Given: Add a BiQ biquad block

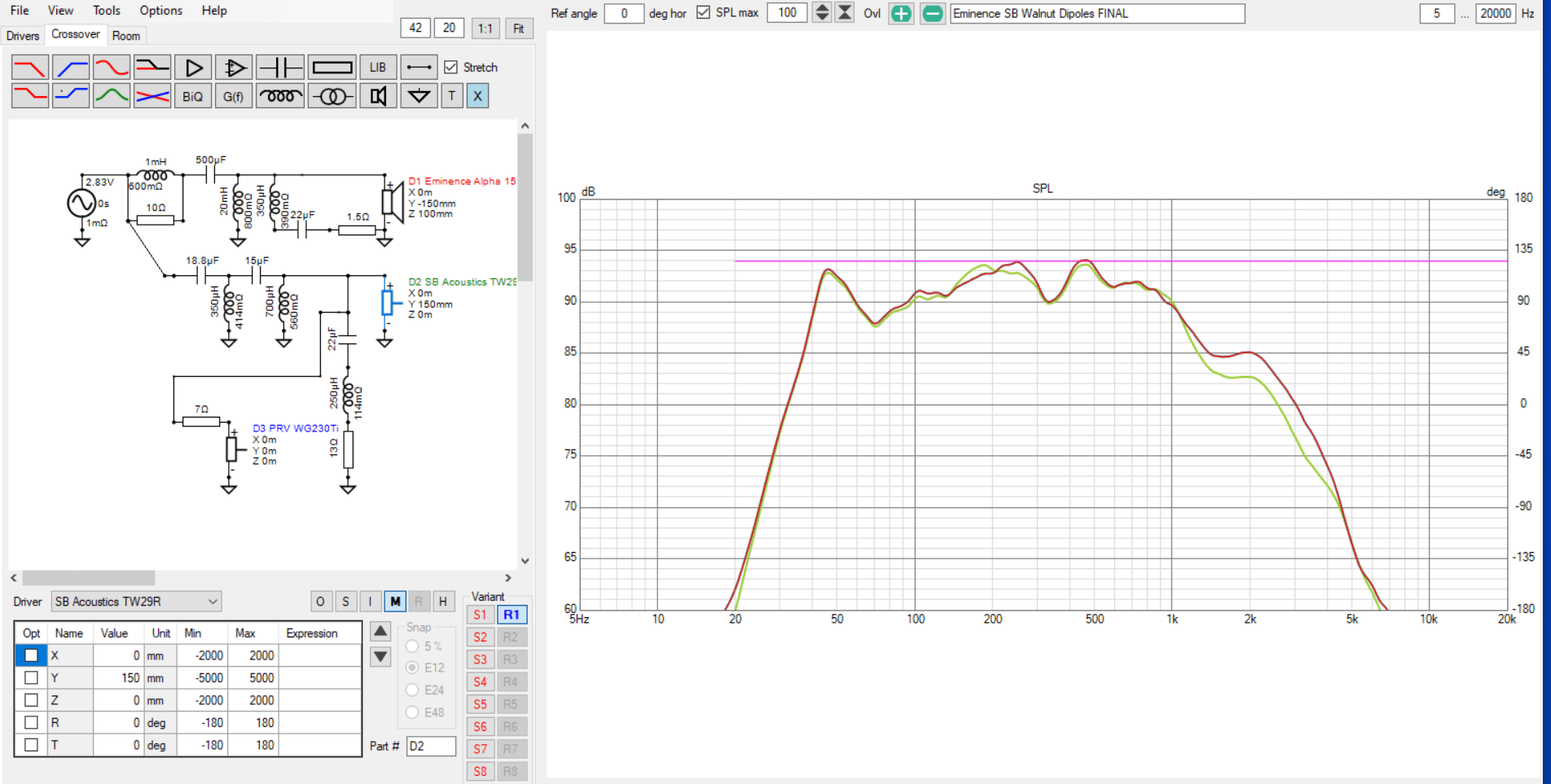Looking at the screenshot, I should (x=193, y=96).
